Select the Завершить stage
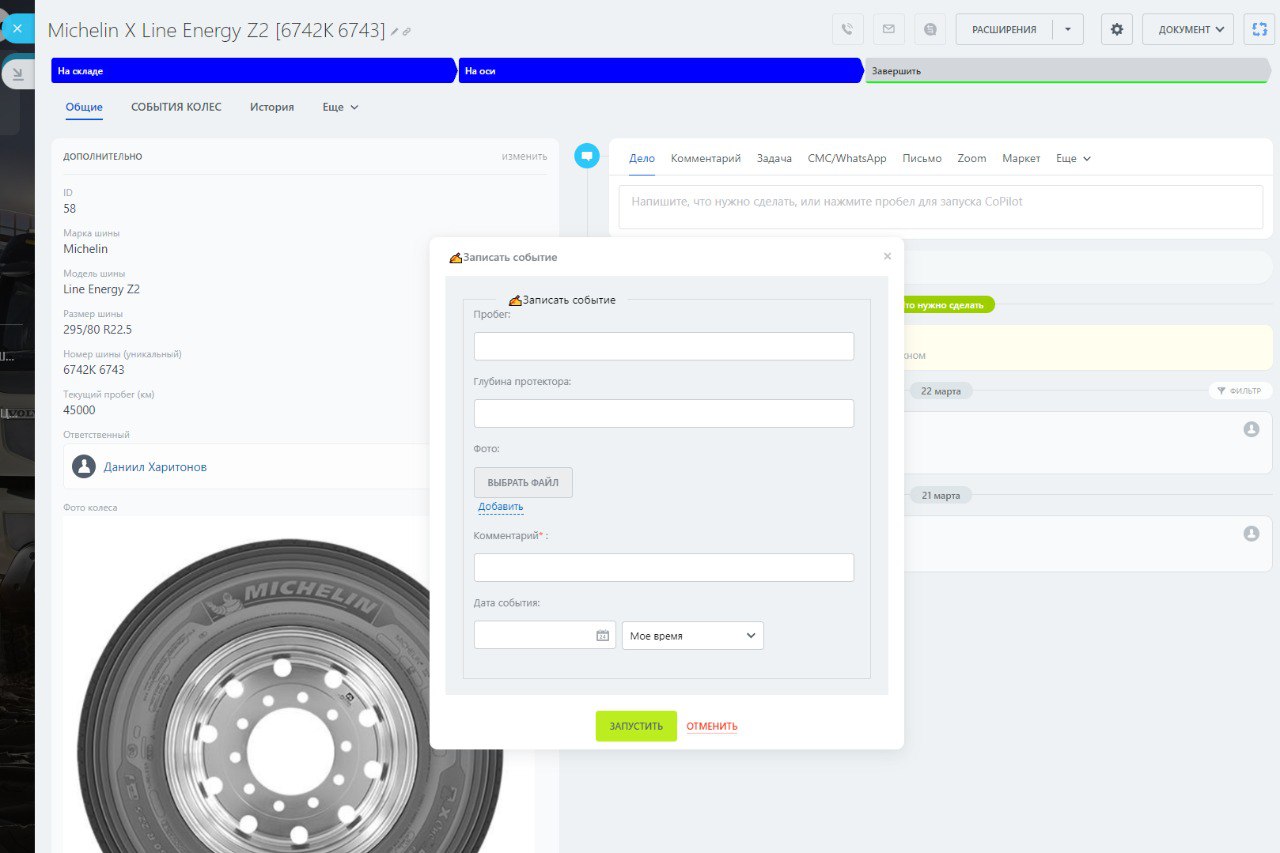The height and width of the screenshot is (853, 1280). [1068, 71]
